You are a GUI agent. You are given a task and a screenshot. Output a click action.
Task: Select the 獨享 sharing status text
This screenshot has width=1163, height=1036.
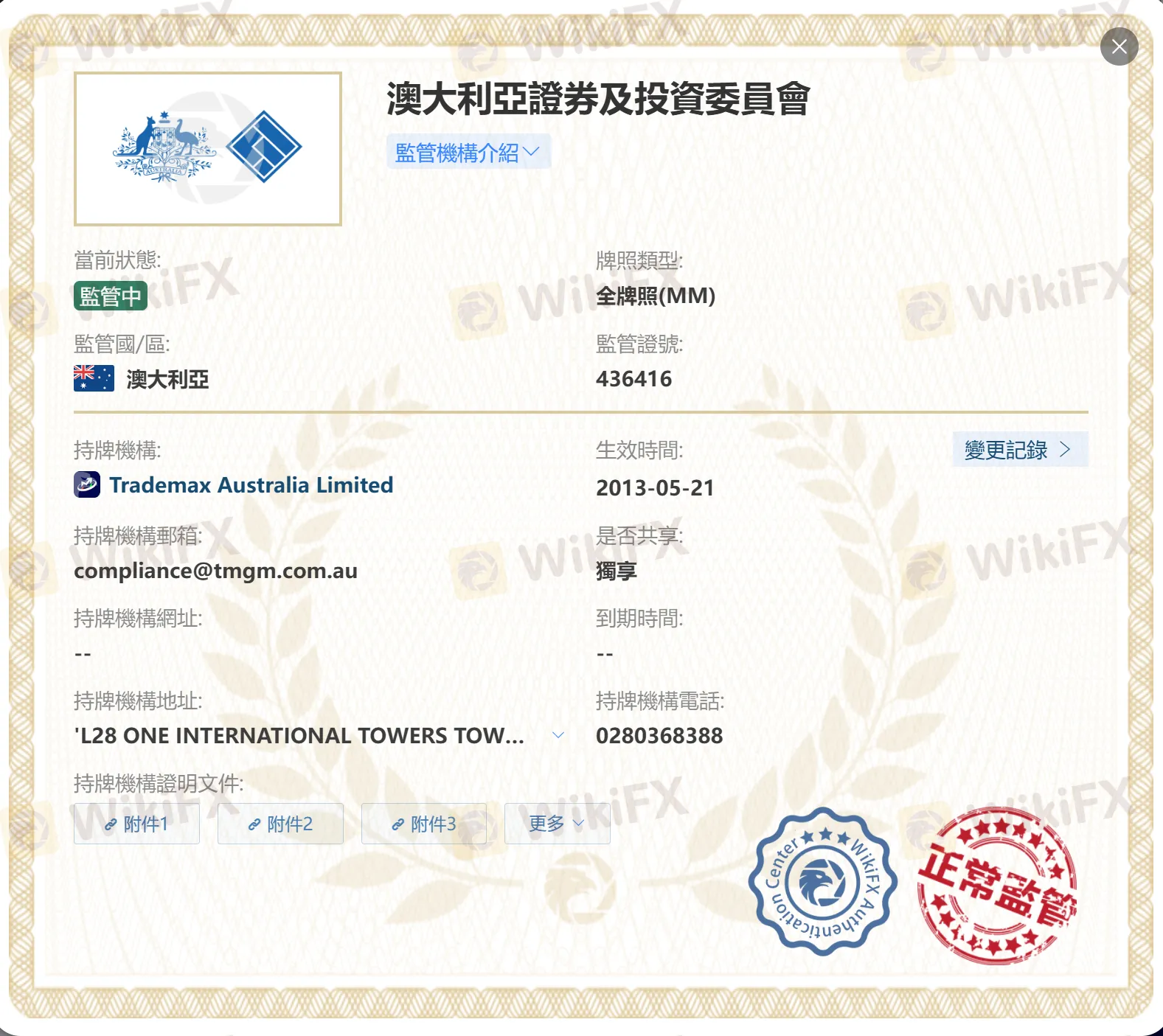click(617, 571)
